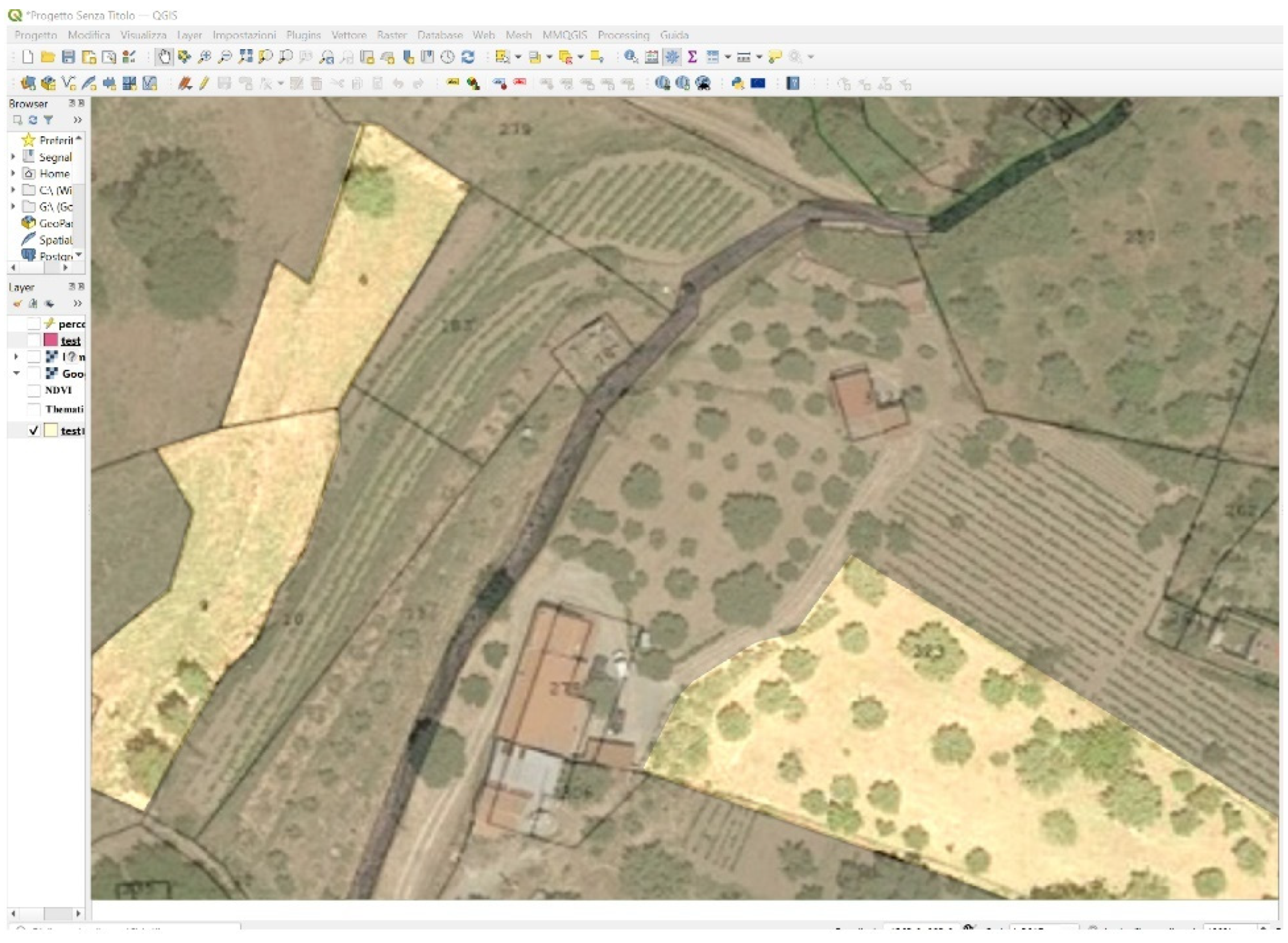
Task: Select the Pan Map hand tool
Action: (164, 57)
